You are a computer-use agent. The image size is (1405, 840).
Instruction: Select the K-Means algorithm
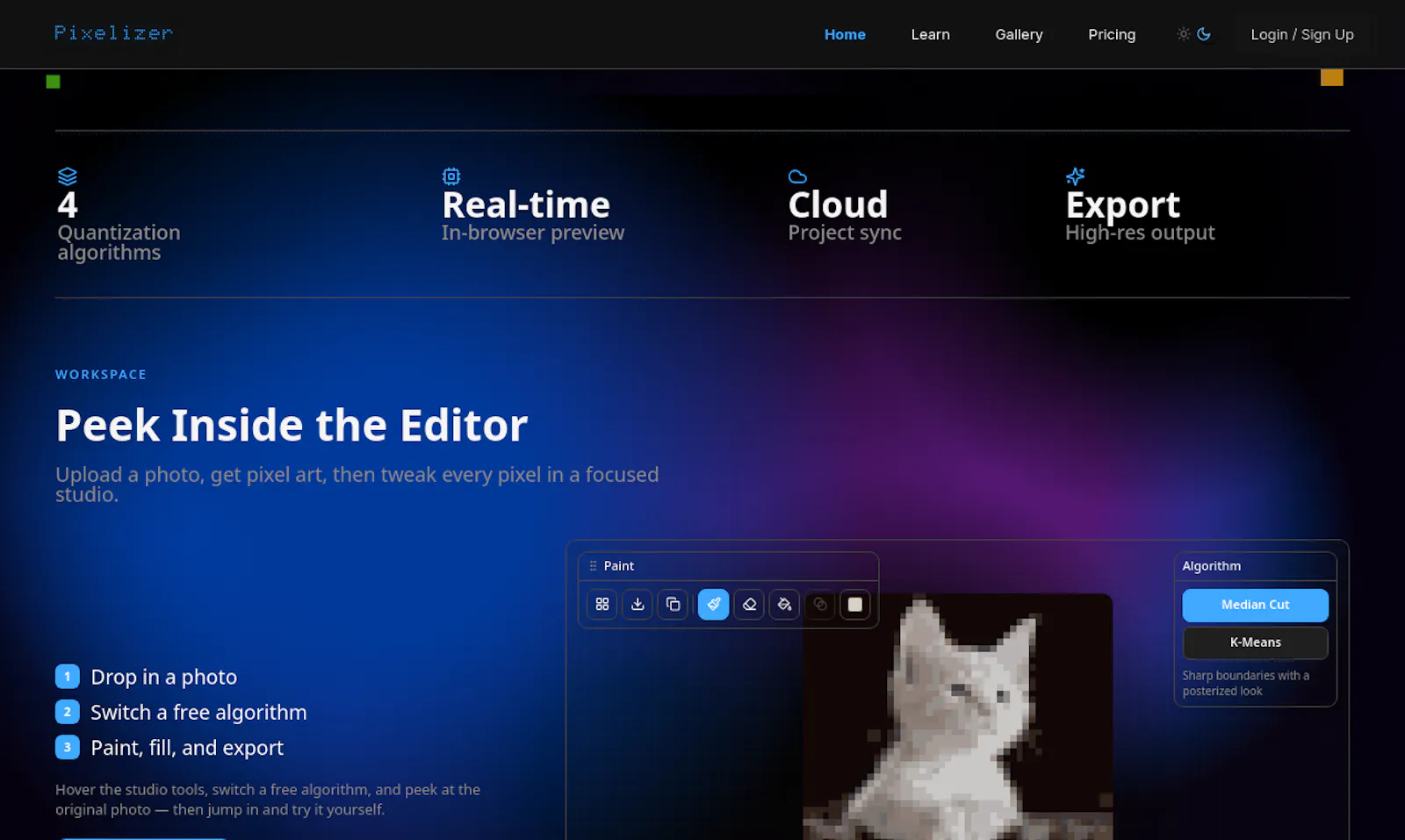pyautogui.click(x=1255, y=643)
